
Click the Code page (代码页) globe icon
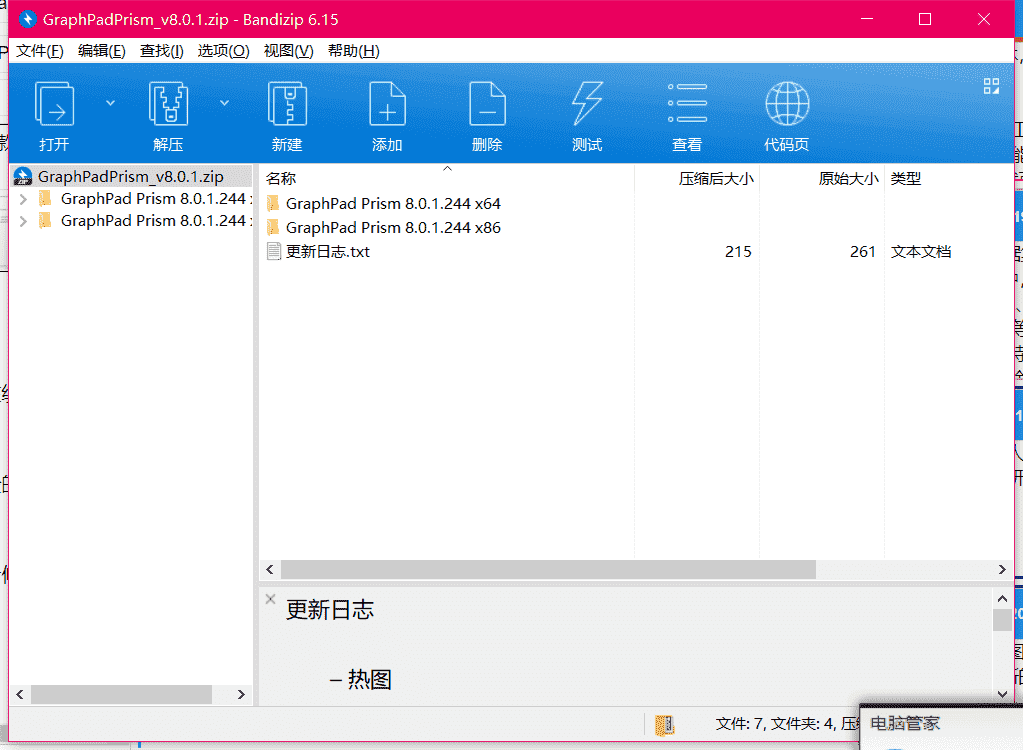[787, 104]
